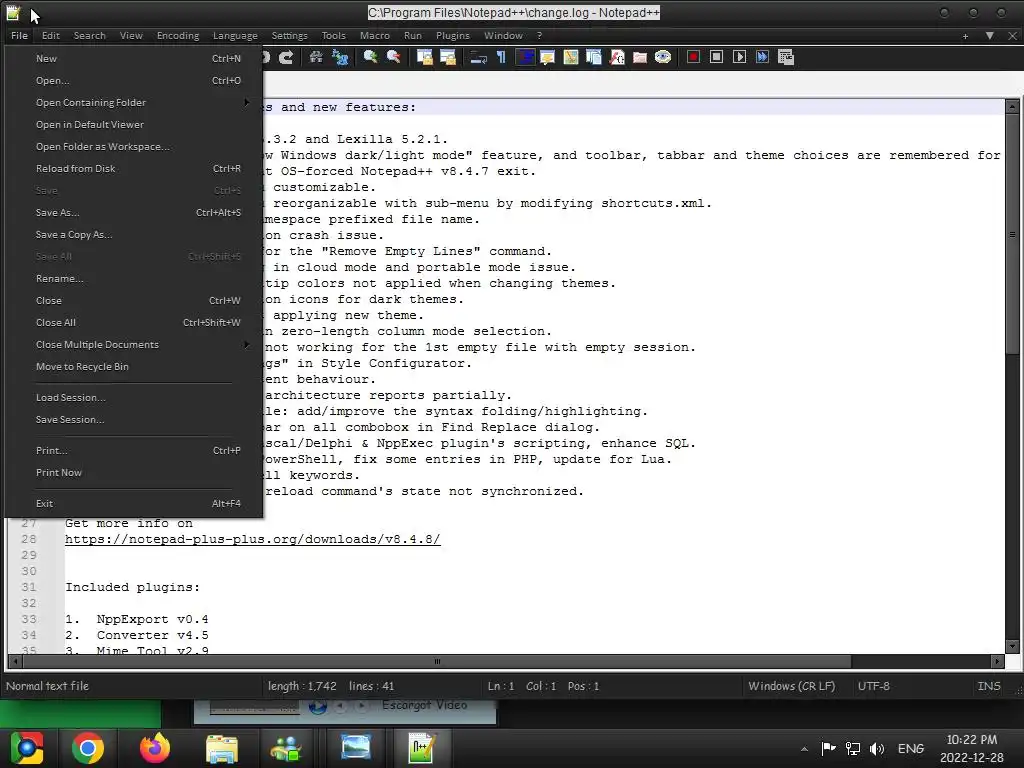Open the Edit menu
Screen dimensions: 1024x768
50,36
